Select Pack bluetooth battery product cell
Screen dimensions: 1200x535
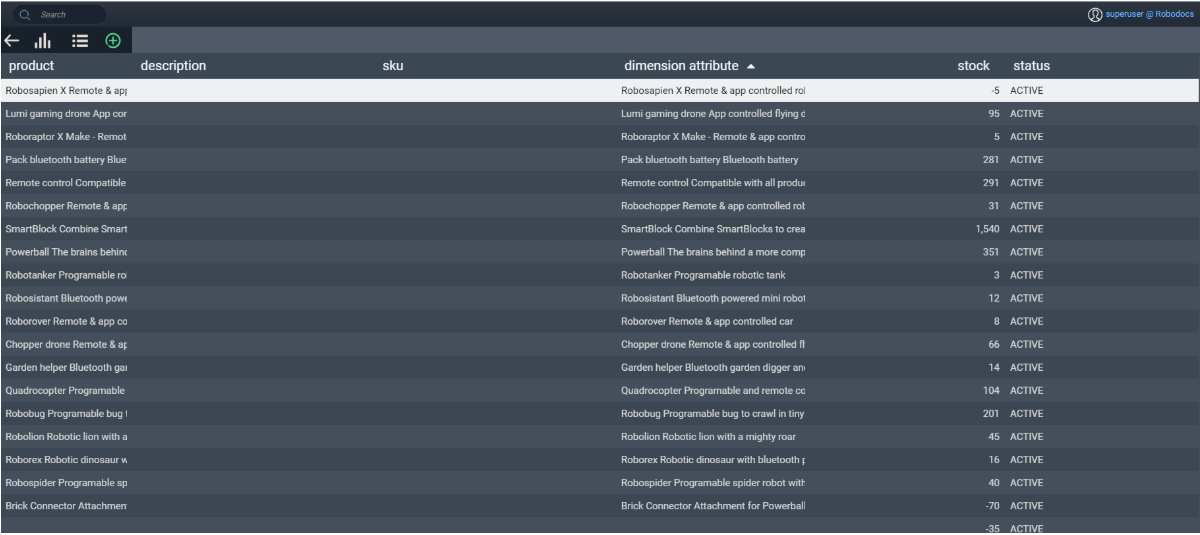(66, 160)
